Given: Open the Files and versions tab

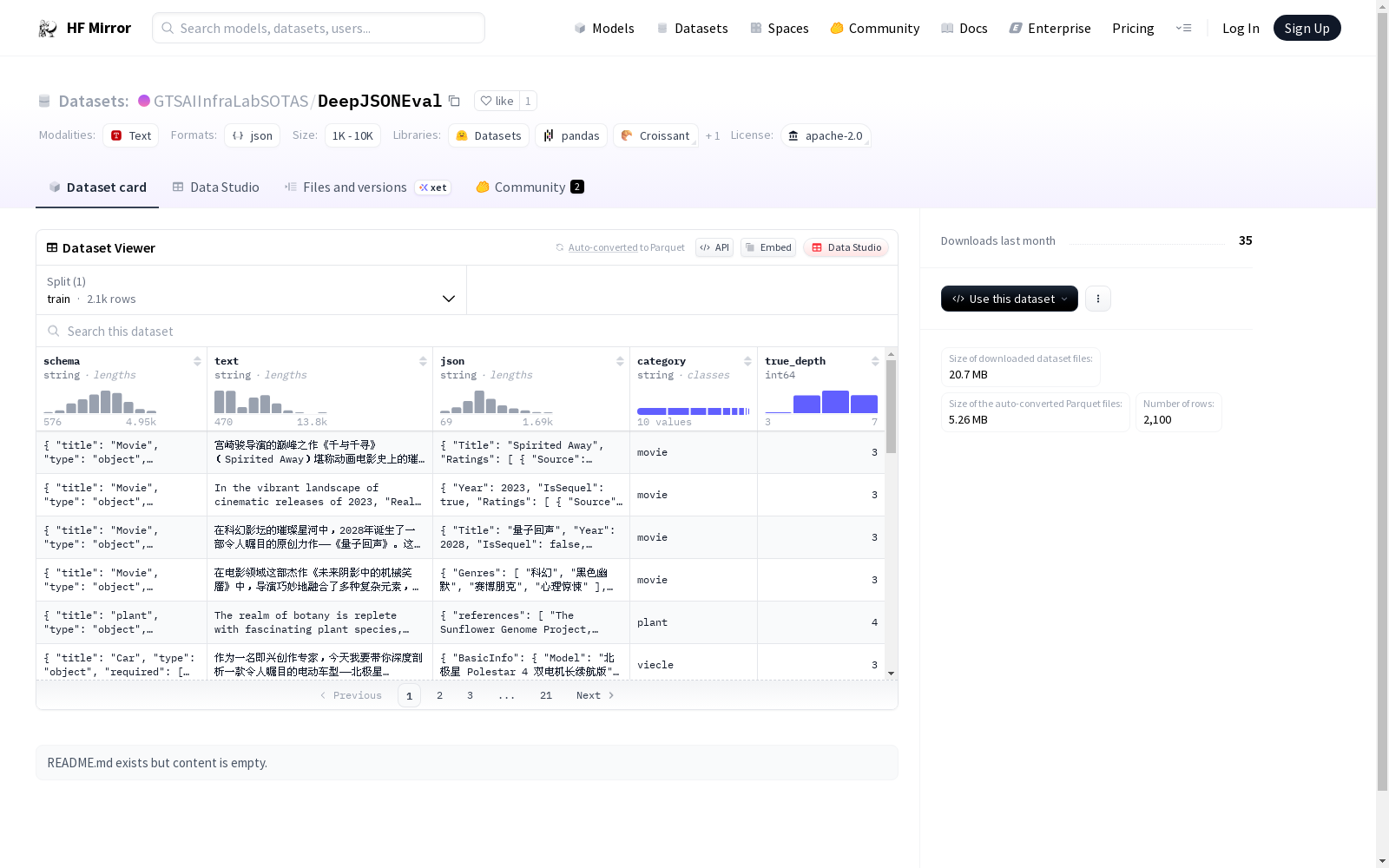Looking at the screenshot, I should (x=367, y=187).
